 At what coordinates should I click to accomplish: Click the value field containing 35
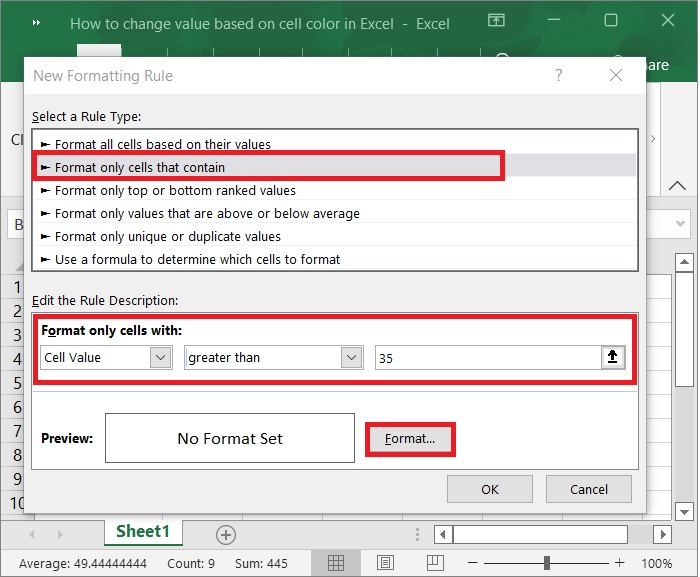pyautogui.click(x=485, y=358)
